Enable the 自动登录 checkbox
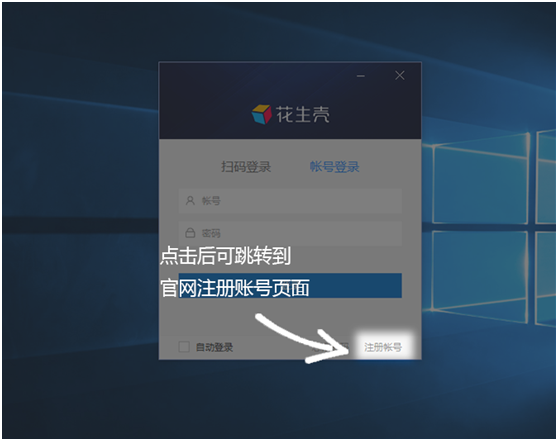This screenshot has height=441, width=558. click(184, 346)
